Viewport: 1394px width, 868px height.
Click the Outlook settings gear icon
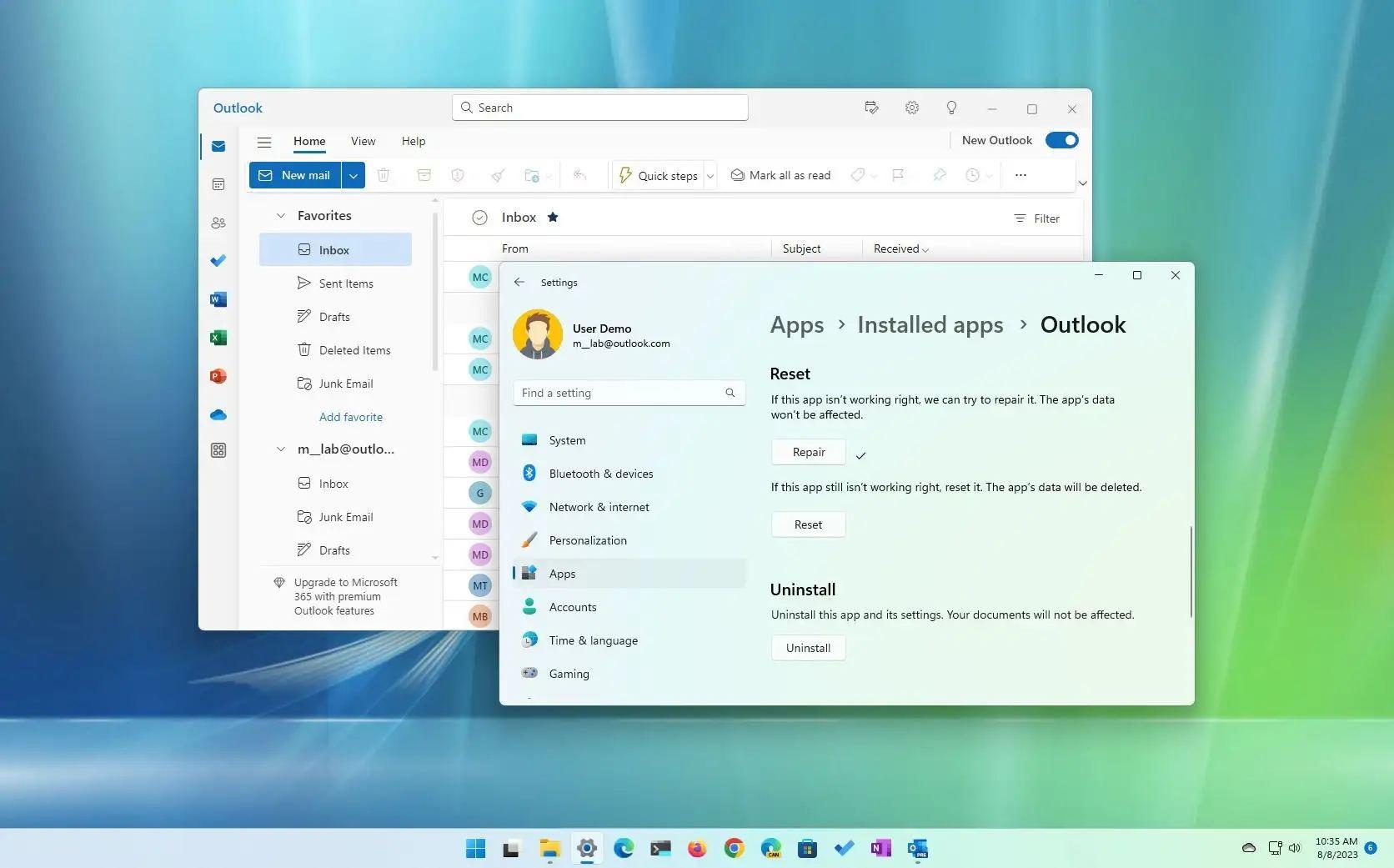[912, 108]
